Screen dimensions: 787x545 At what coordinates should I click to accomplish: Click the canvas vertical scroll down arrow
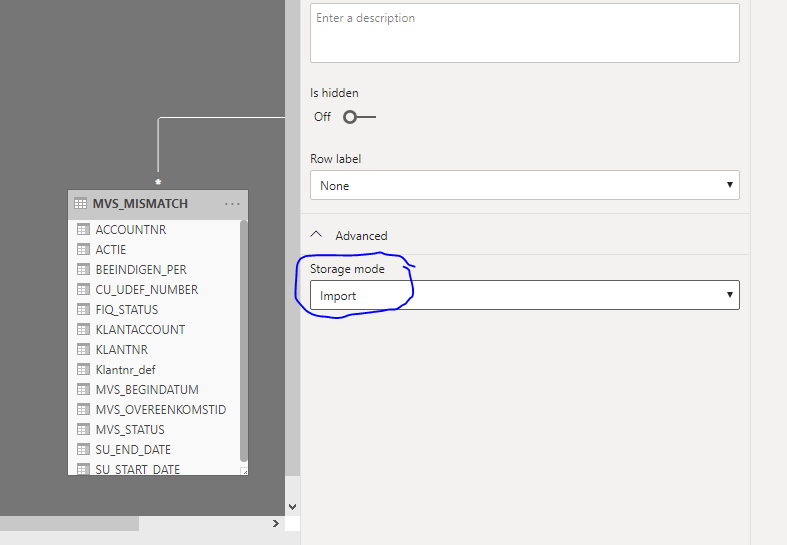pos(293,507)
